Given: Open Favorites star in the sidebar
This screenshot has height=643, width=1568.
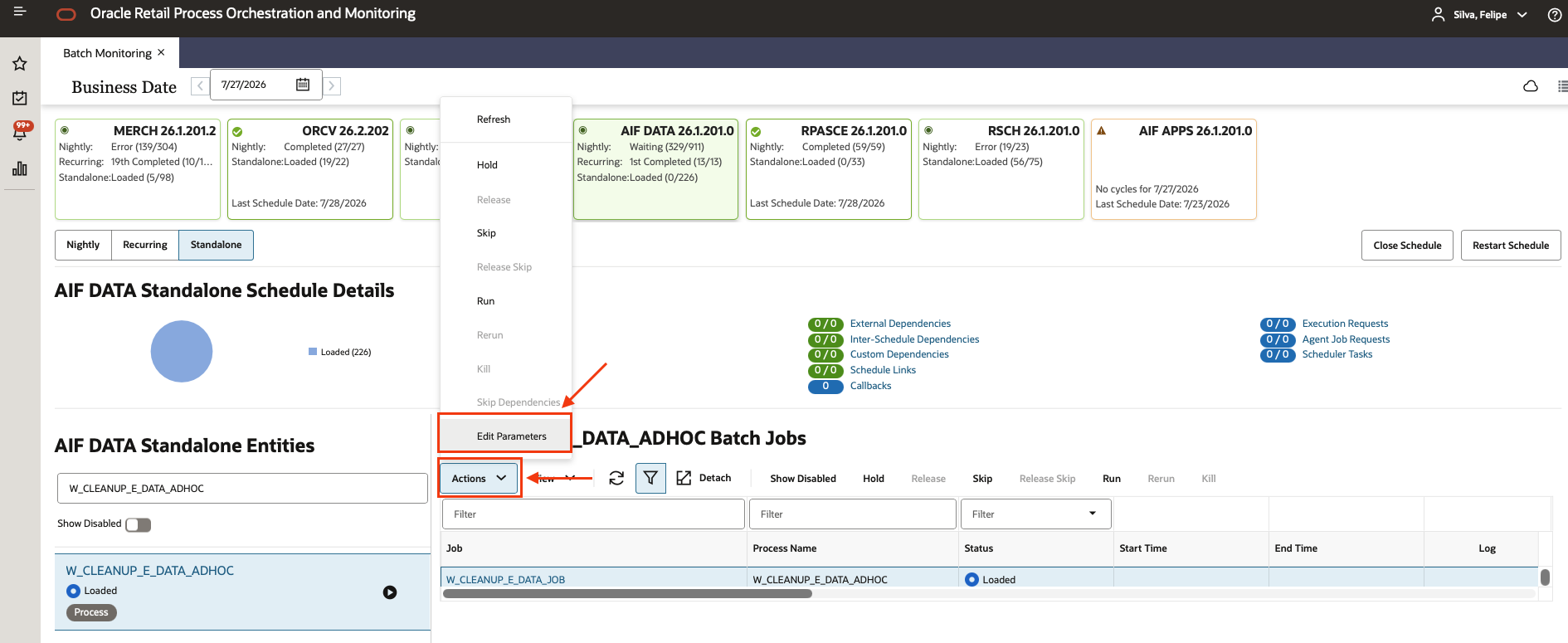Looking at the screenshot, I should point(20,64).
